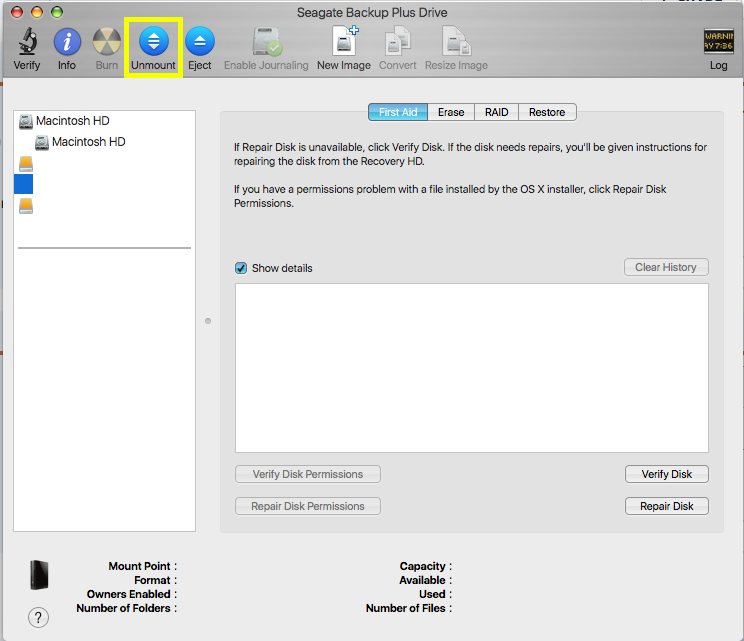Click the Convert toolbar icon
This screenshot has width=744, height=641.
point(398,41)
